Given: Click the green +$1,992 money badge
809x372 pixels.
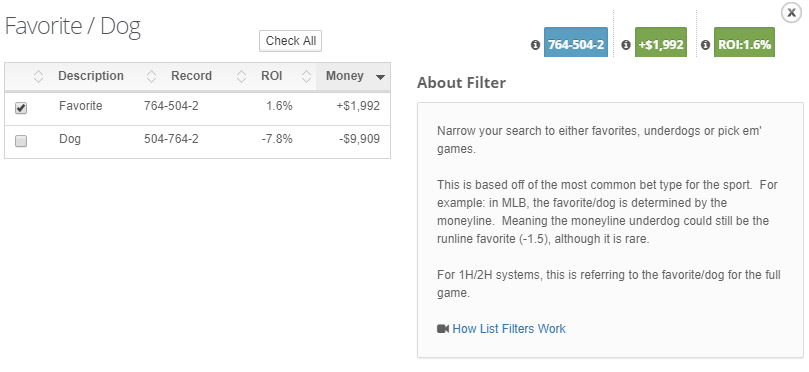Looking at the screenshot, I should (661, 42).
